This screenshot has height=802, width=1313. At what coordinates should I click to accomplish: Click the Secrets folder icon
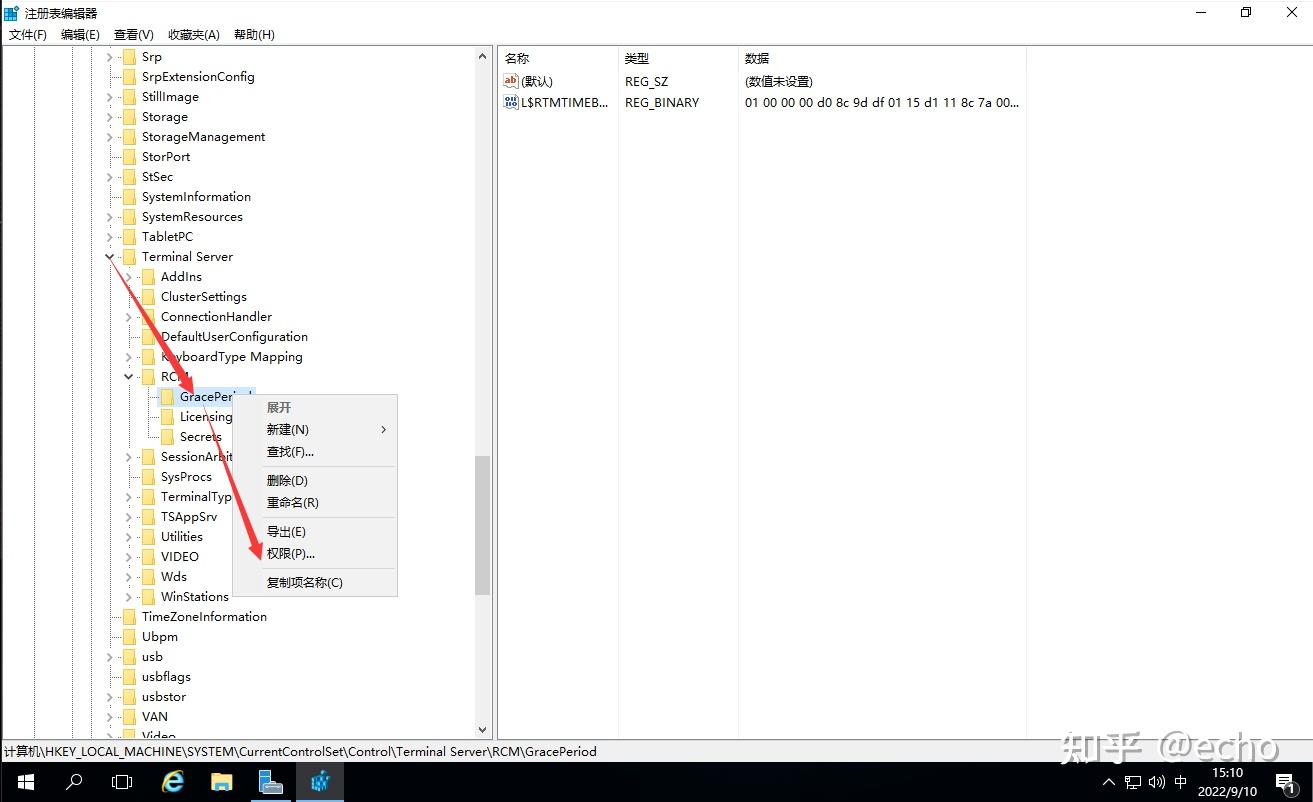coord(166,436)
